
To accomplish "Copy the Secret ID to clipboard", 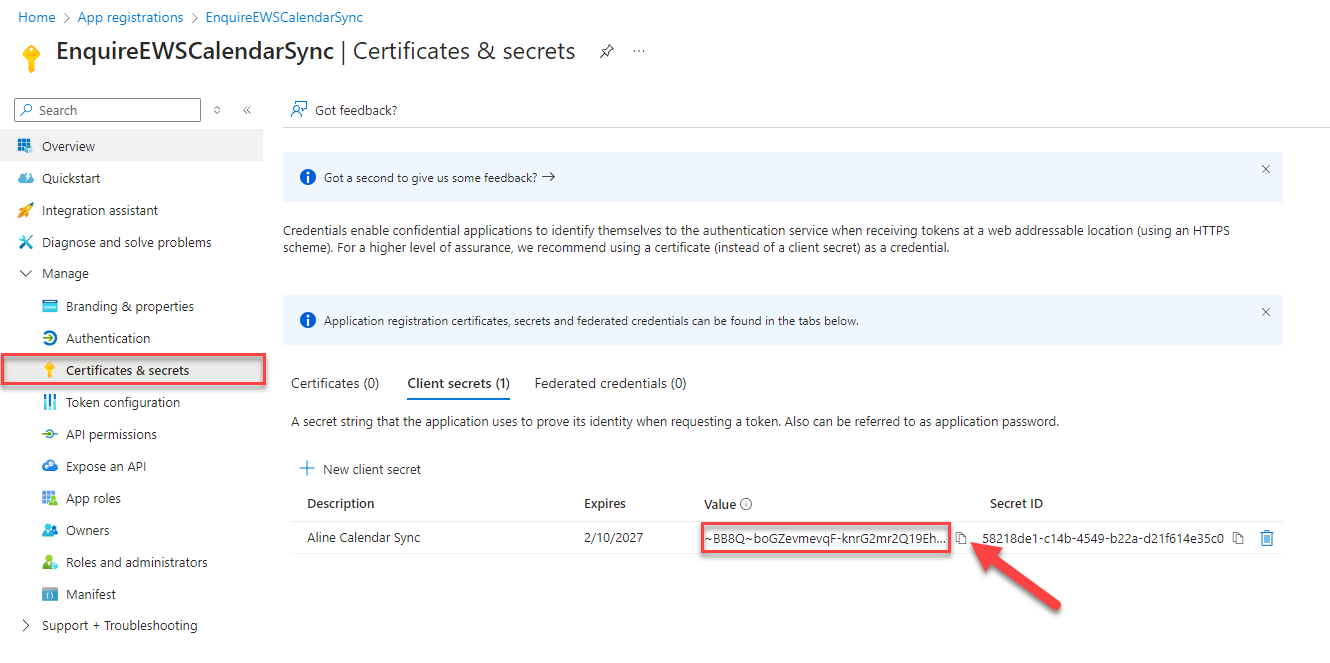I will pos(1238,538).
